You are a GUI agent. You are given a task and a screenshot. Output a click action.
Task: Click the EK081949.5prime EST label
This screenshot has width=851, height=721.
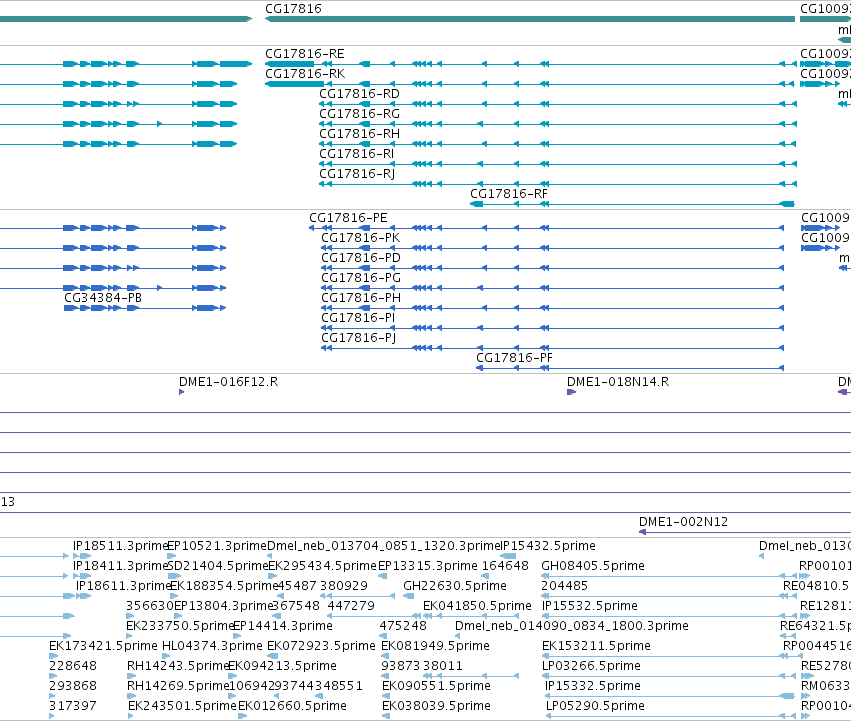435,647
